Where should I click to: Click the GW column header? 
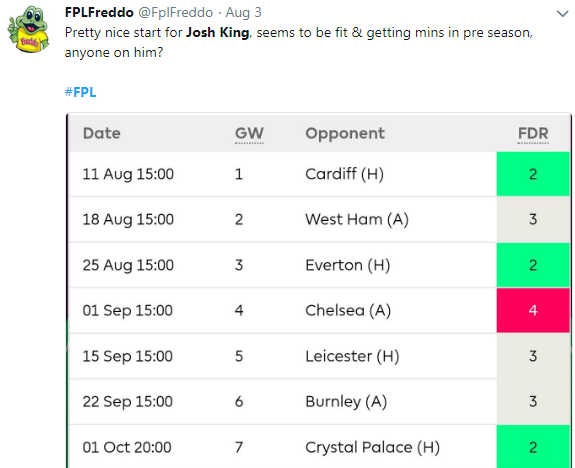249,134
